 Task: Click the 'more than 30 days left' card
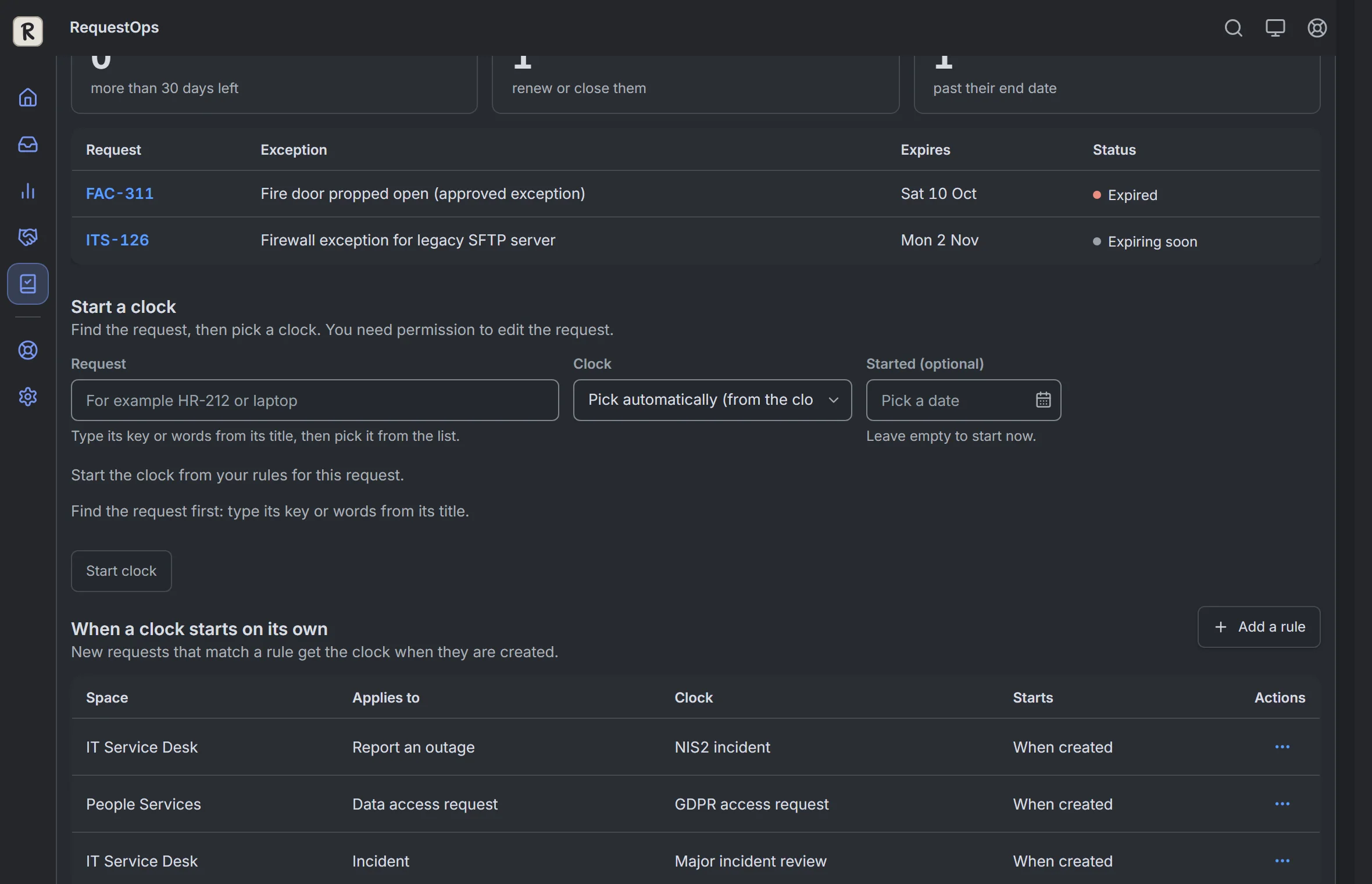point(274,84)
